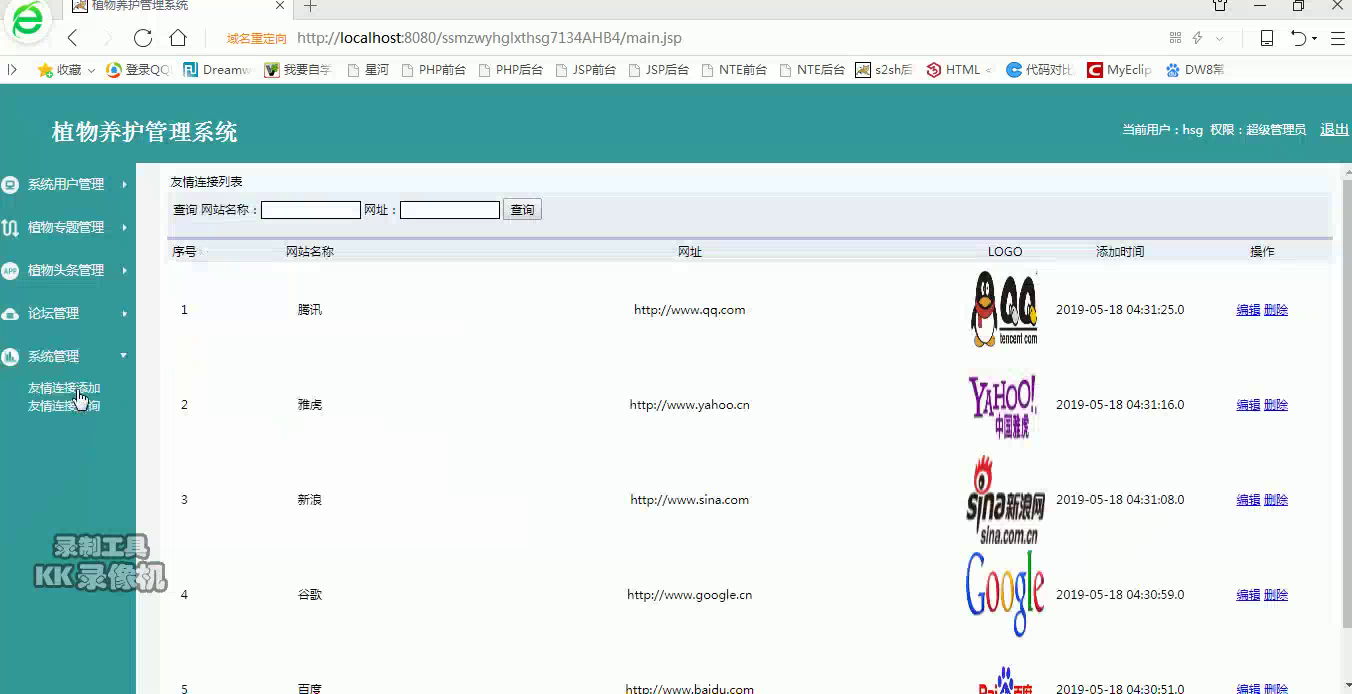Reload the page with the refresh icon

(143, 38)
